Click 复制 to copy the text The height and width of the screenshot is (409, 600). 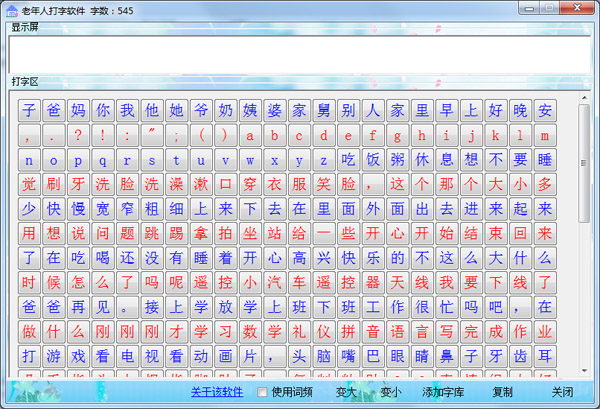(x=502, y=392)
